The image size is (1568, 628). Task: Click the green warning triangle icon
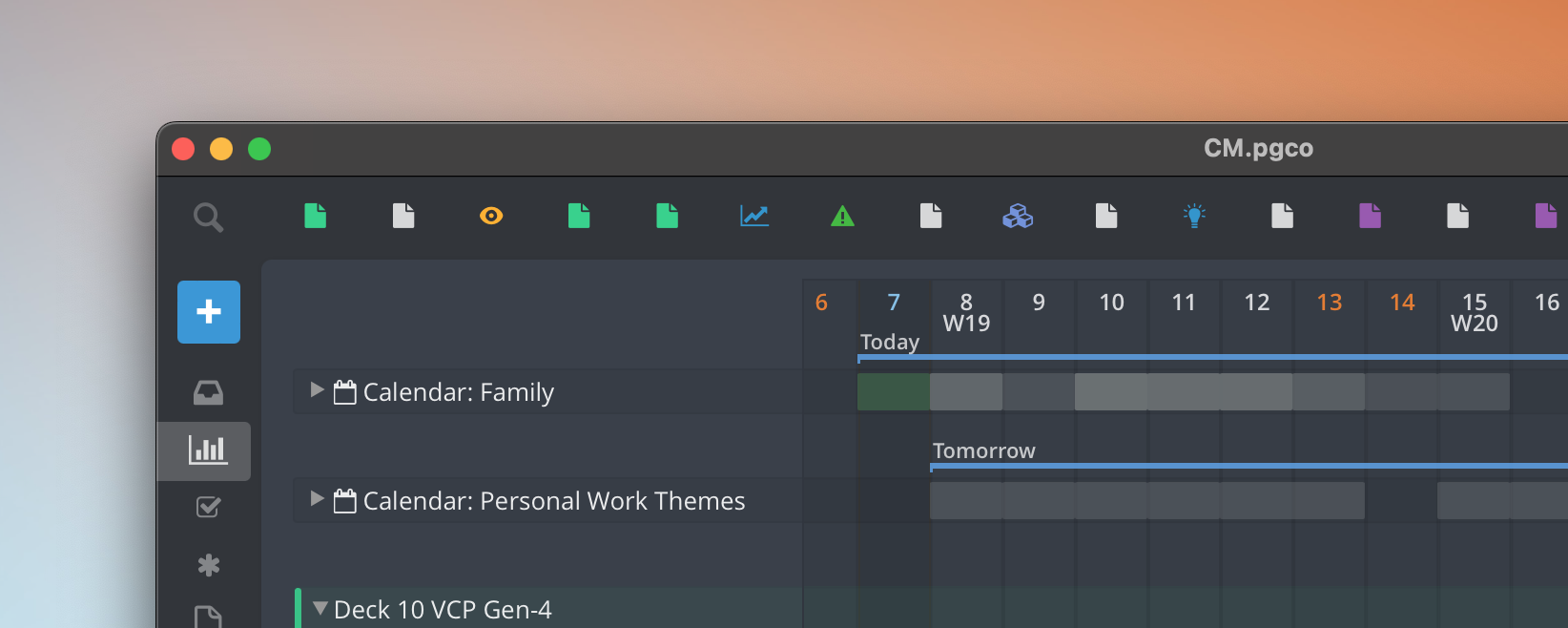842,217
